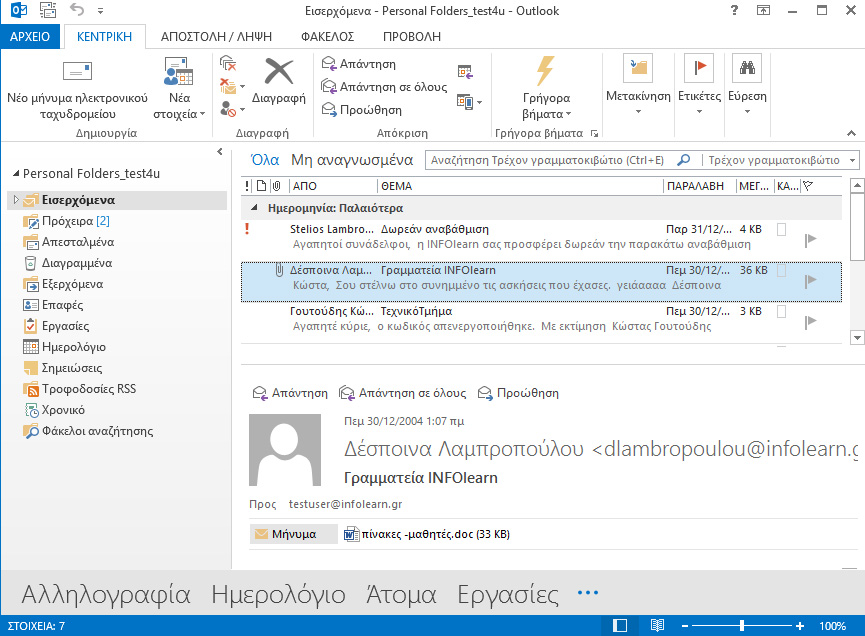Click Απάντηση in the ribbon Απόκριση group

tap(359, 64)
